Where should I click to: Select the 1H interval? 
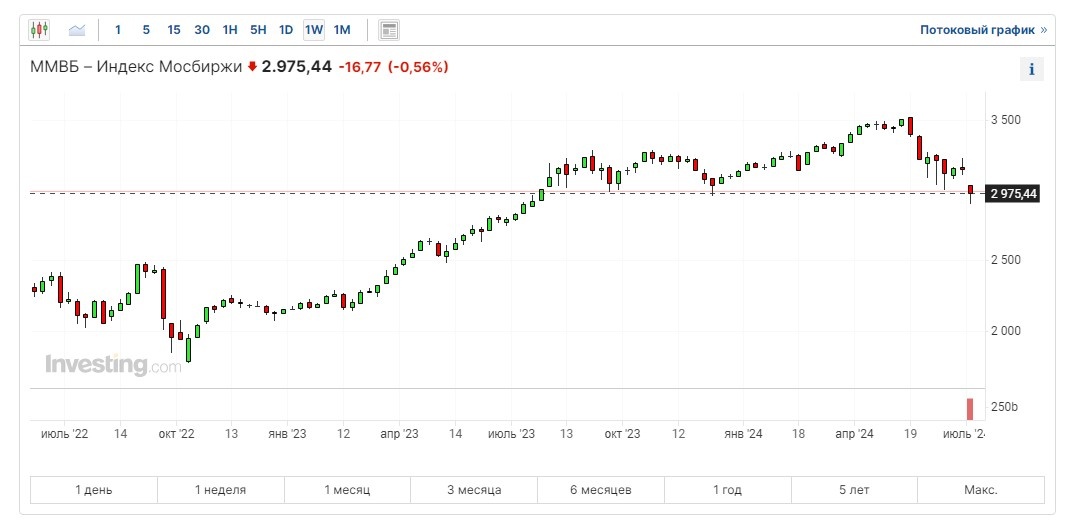[x=230, y=29]
